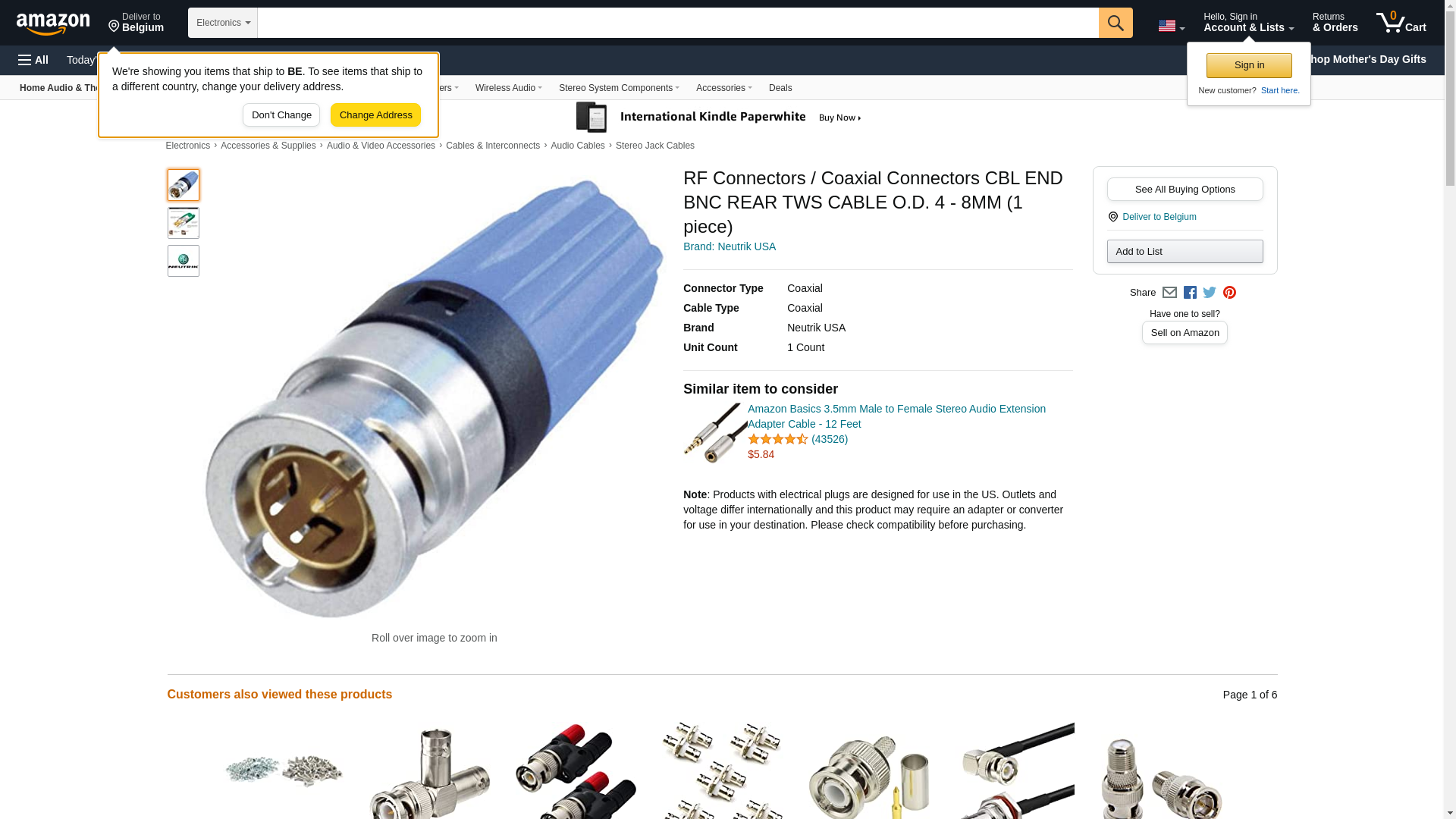Open the shopping cart icon
Image resolution: width=1456 pixels, height=819 pixels.
tap(1401, 23)
